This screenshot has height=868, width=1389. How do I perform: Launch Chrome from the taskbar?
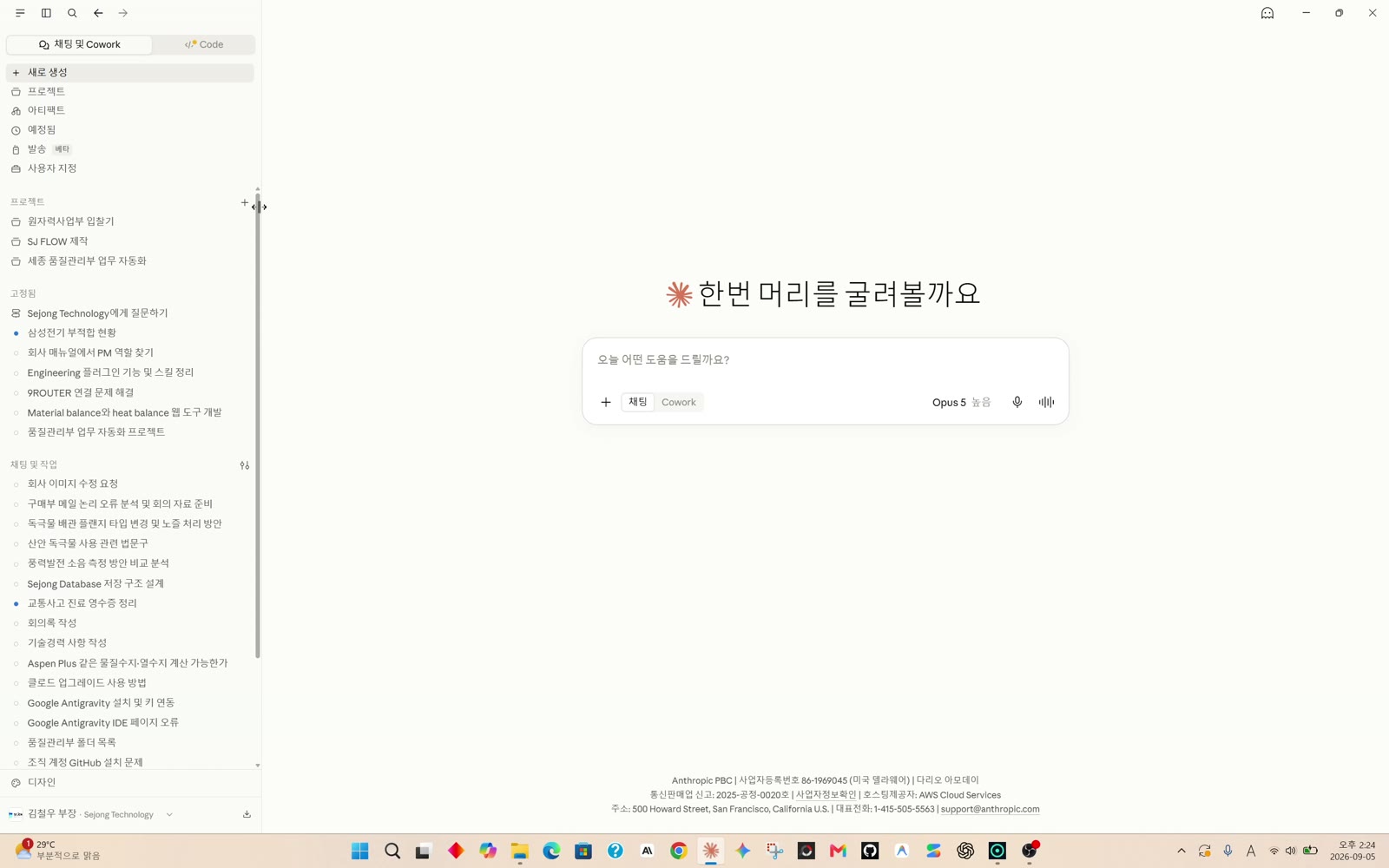(x=679, y=851)
